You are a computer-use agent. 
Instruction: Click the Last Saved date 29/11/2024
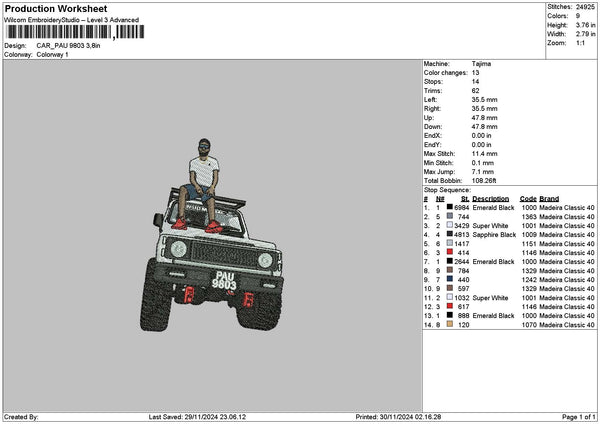tap(201, 417)
